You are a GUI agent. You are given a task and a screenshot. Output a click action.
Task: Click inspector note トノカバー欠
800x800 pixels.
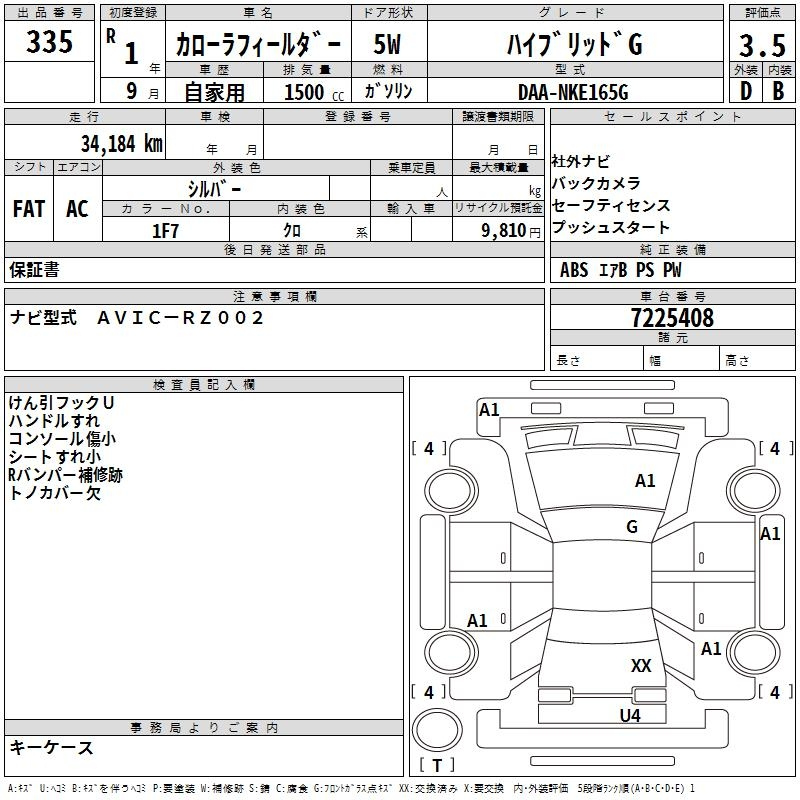55,493
